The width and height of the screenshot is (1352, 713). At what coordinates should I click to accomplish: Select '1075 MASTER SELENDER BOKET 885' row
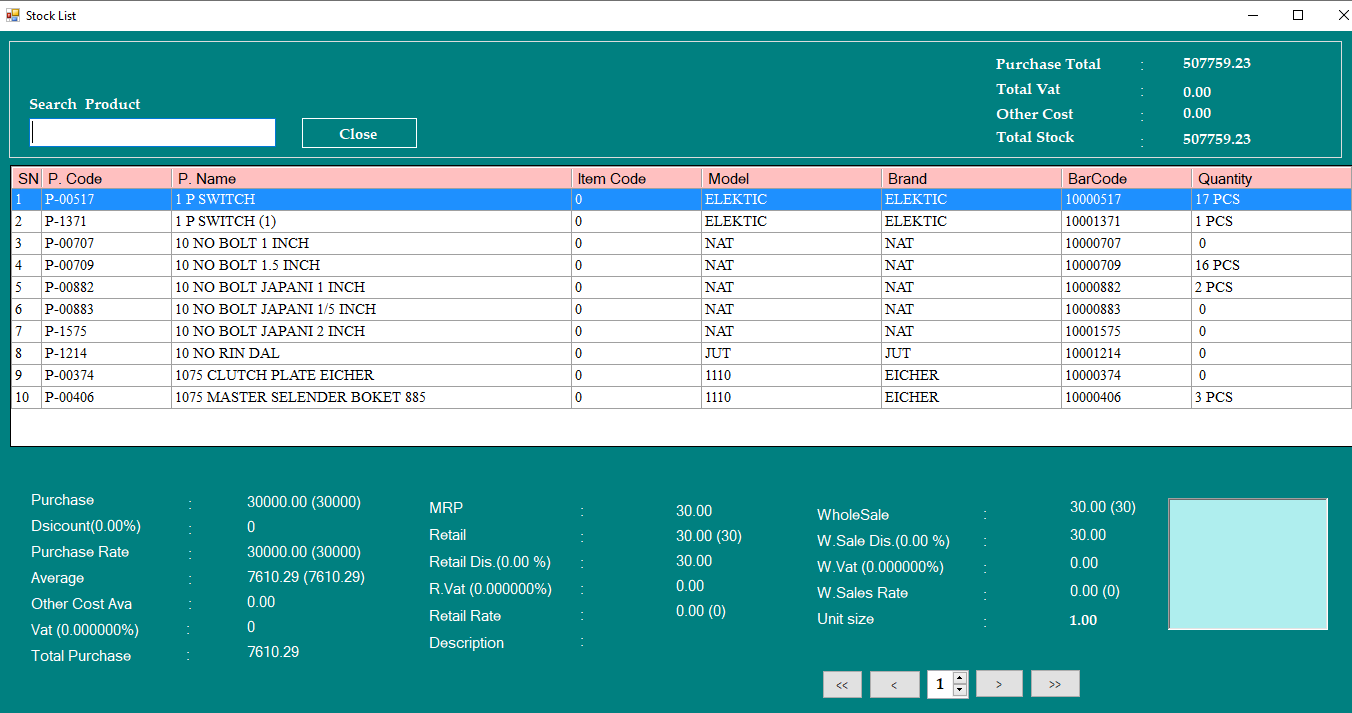(681, 397)
